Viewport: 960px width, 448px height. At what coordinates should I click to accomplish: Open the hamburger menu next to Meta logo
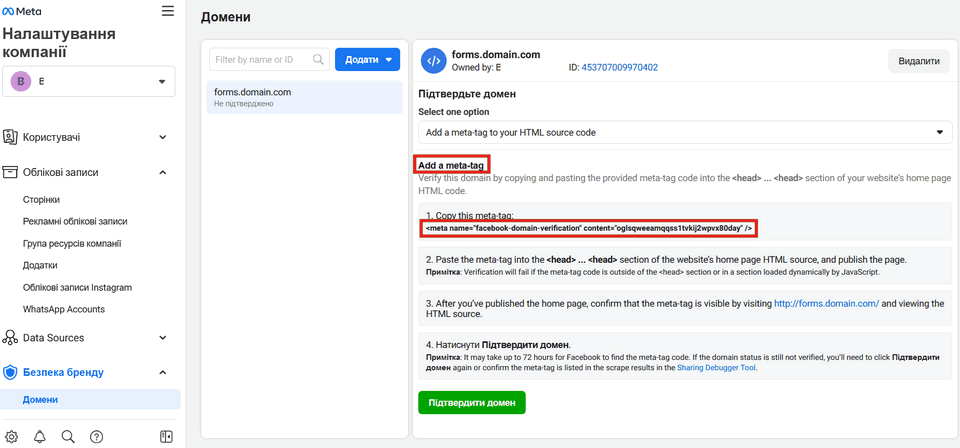point(167,11)
